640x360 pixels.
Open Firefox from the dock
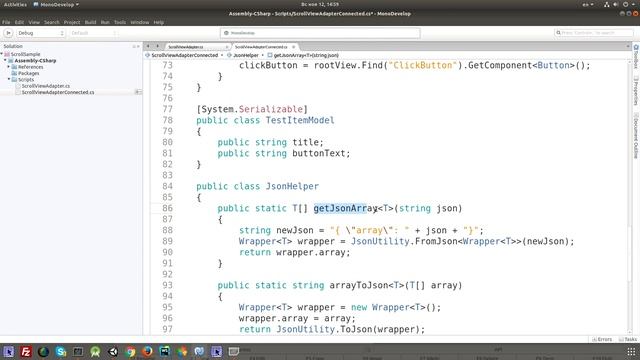(x=147, y=351)
